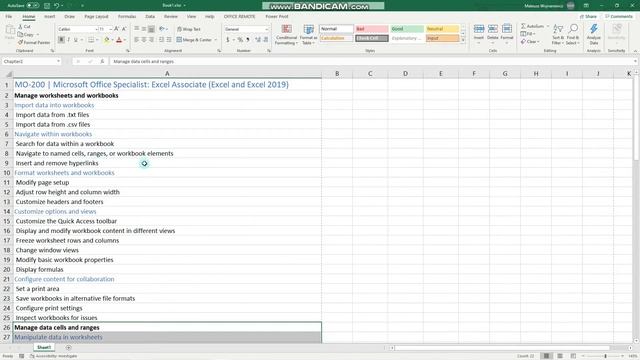Click the Copy button in Clipboard group
The width and height of the screenshot is (640, 360).
pyautogui.click(x=26, y=35)
